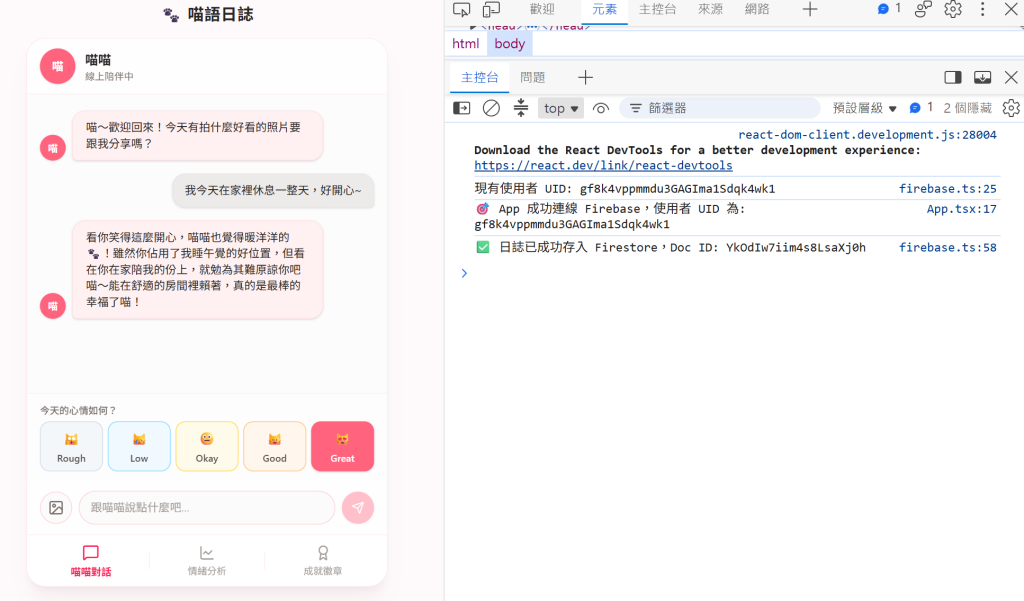Click the 喵~歡迎回來 greeting message bubble
Viewport: 1024px width, 601px height.
(x=197, y=135)
